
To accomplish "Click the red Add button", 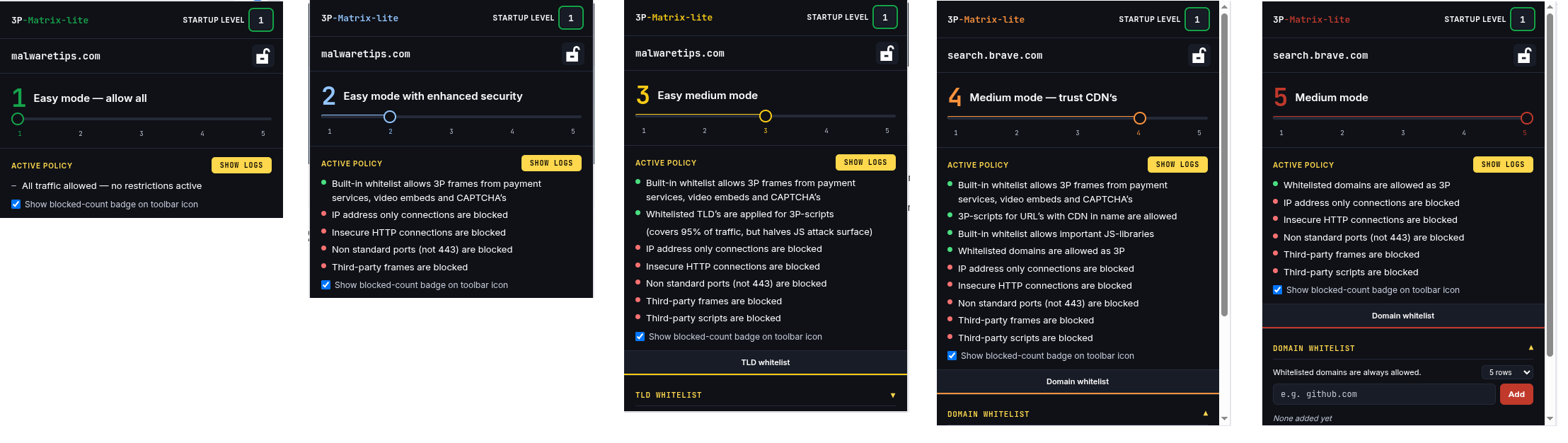I will pyautogui.click(x=1516, y=394).
